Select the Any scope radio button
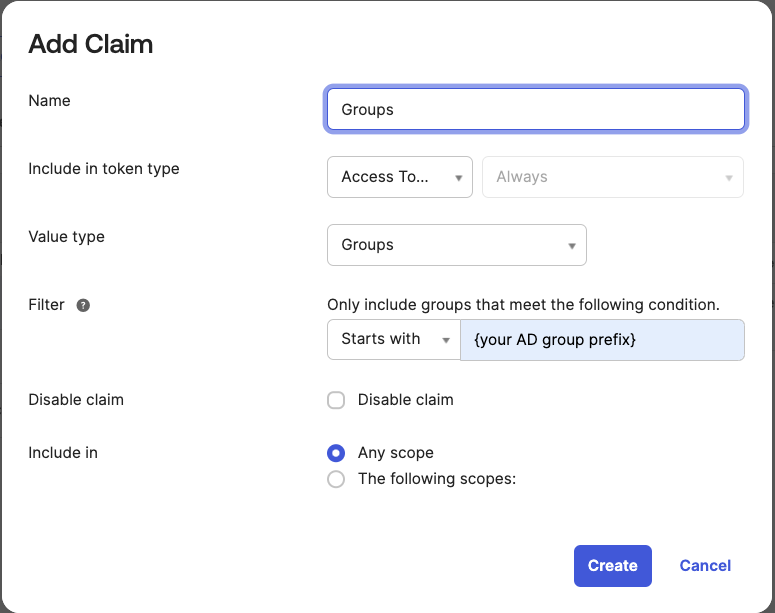Viewport: 775px width, 613px height. tap(337, 453)
